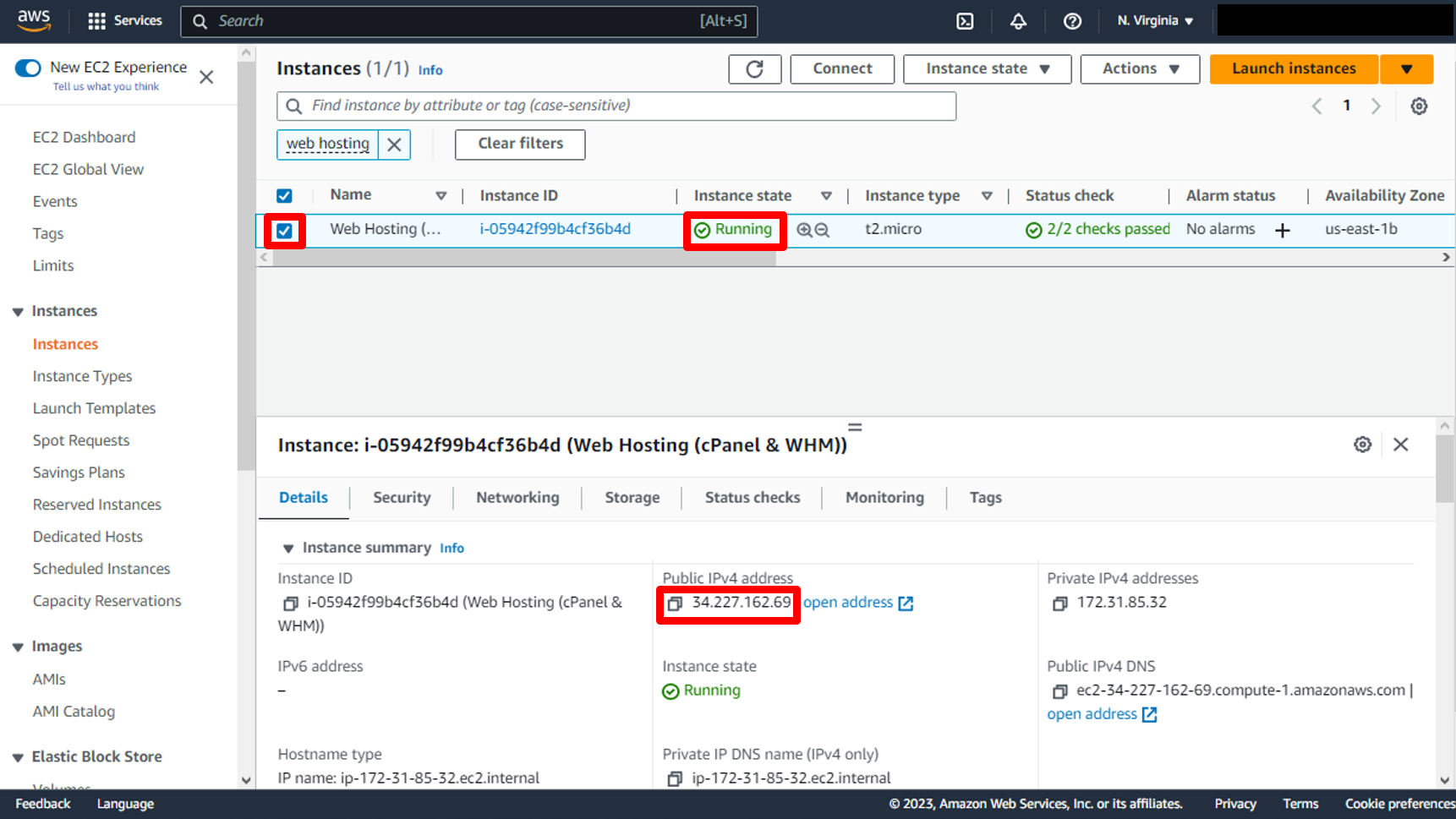Add alarm with the plus icon
Viewport: 1456px width, 819px height.
tap(1282, 230)
